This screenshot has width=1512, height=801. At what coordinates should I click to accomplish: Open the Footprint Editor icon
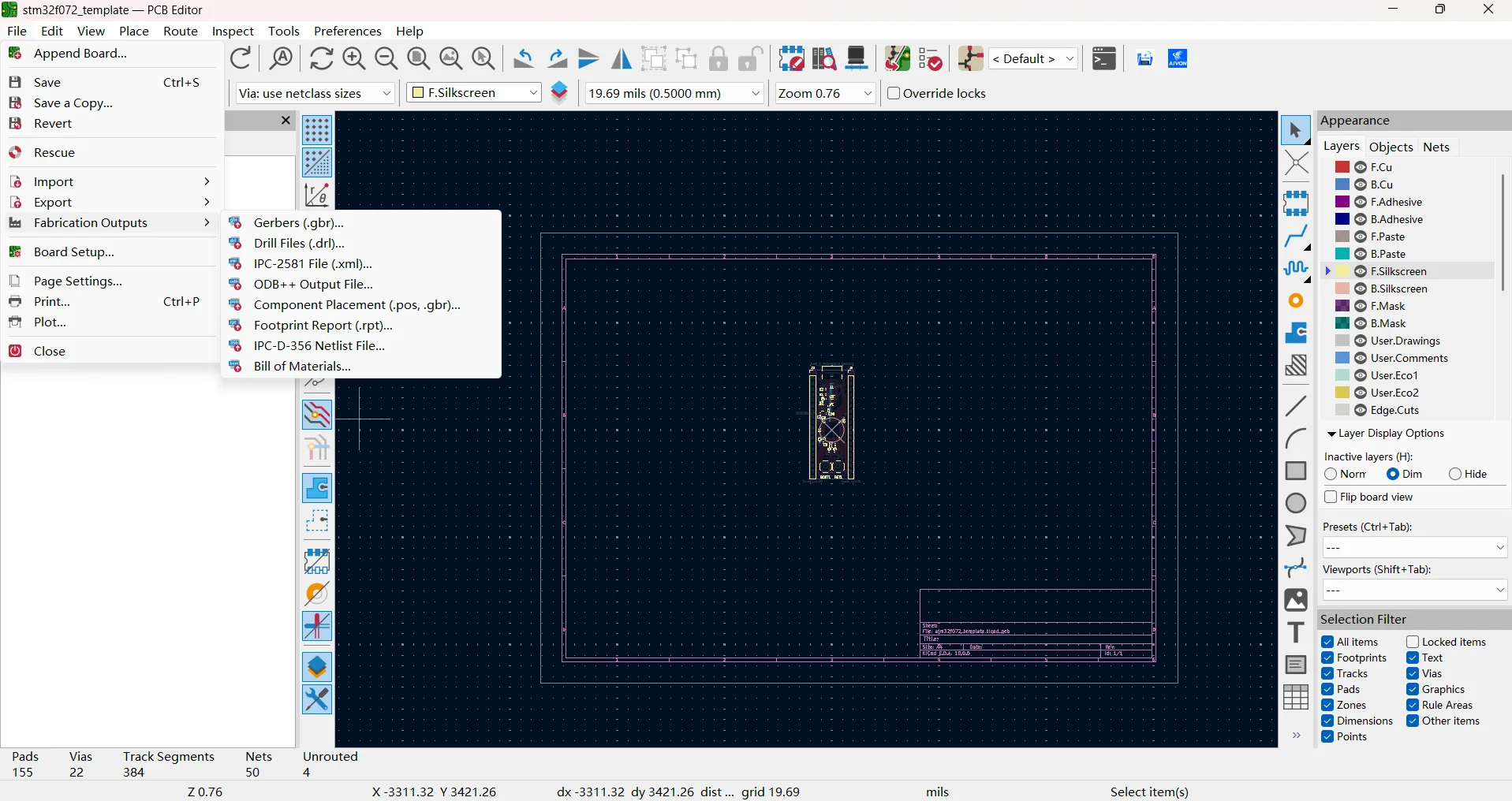(791, 58)
